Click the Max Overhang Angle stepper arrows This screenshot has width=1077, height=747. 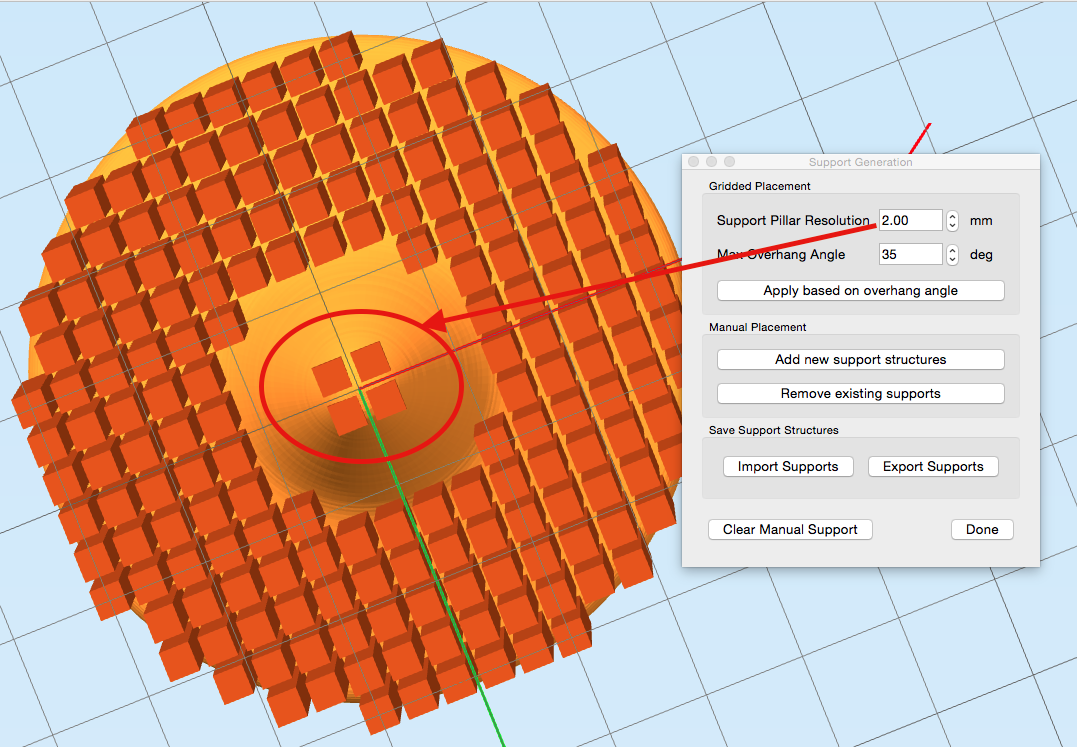click(x=952, y=255)
